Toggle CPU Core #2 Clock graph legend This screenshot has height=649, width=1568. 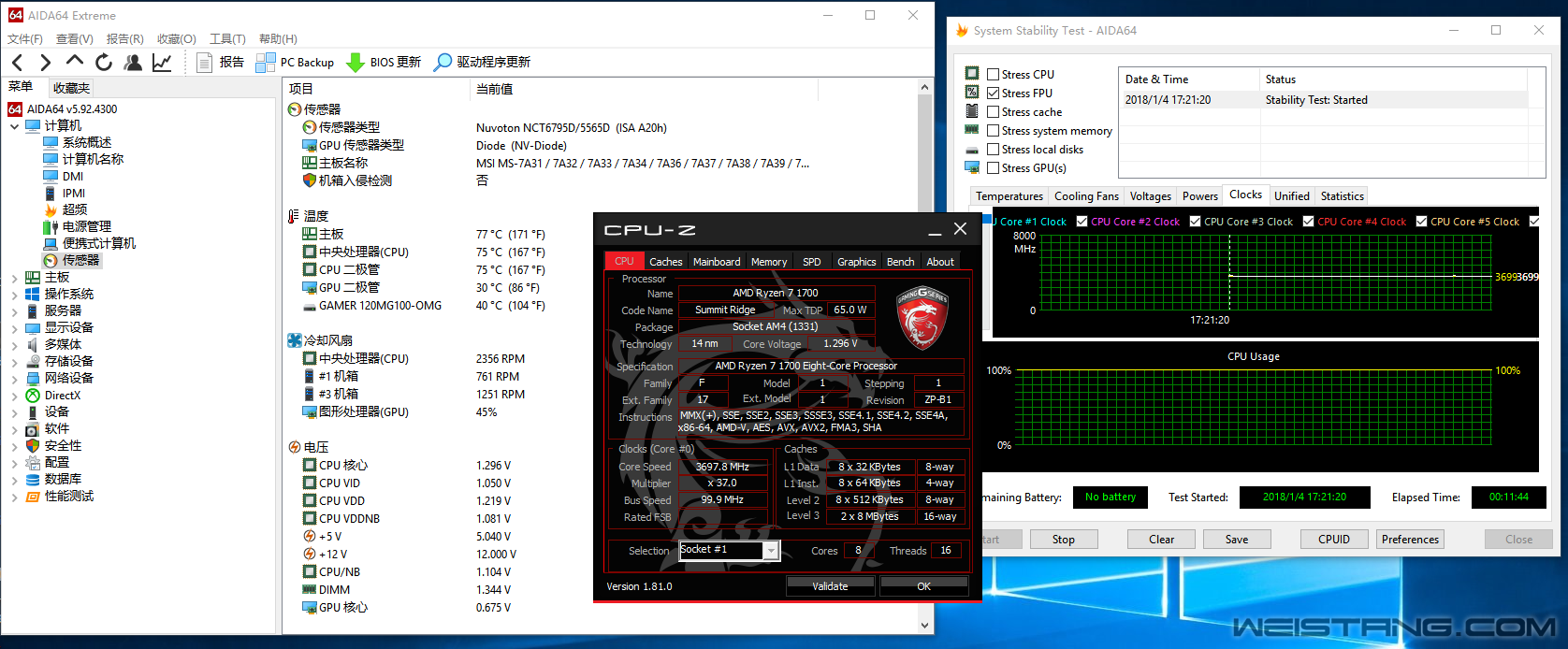(x=1082, y=222)
